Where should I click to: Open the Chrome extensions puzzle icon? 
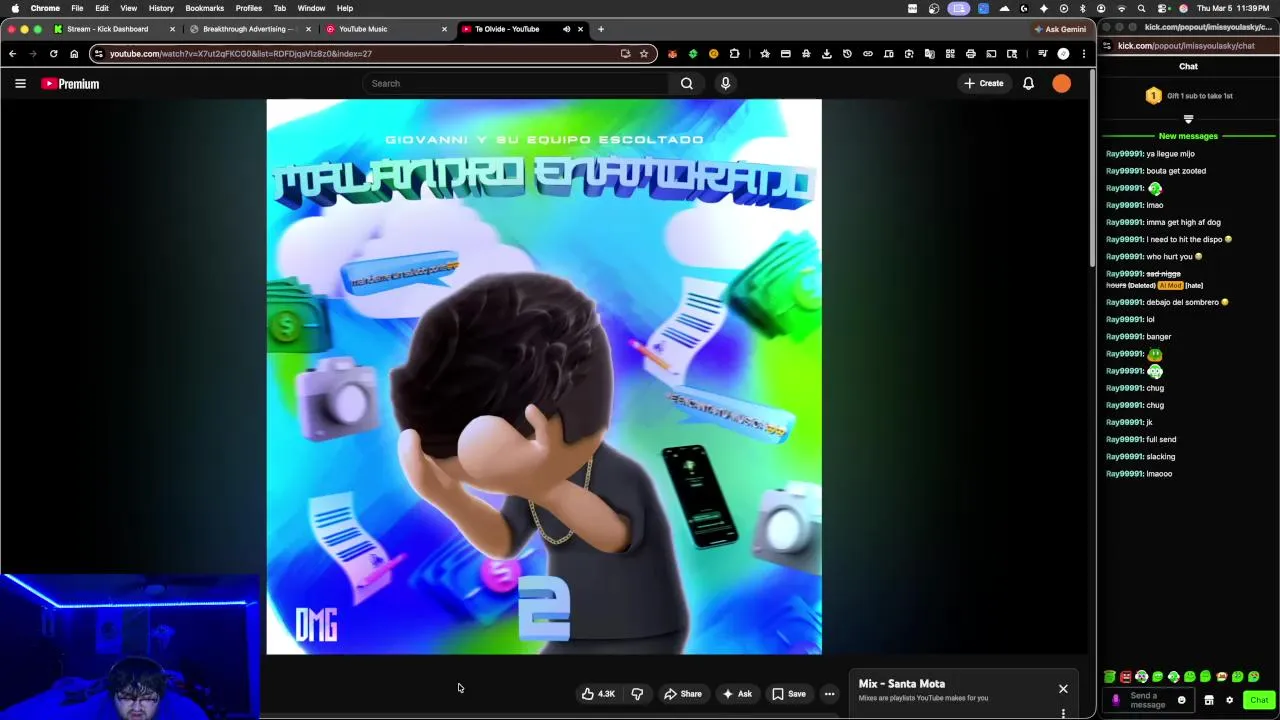[734, 54]
